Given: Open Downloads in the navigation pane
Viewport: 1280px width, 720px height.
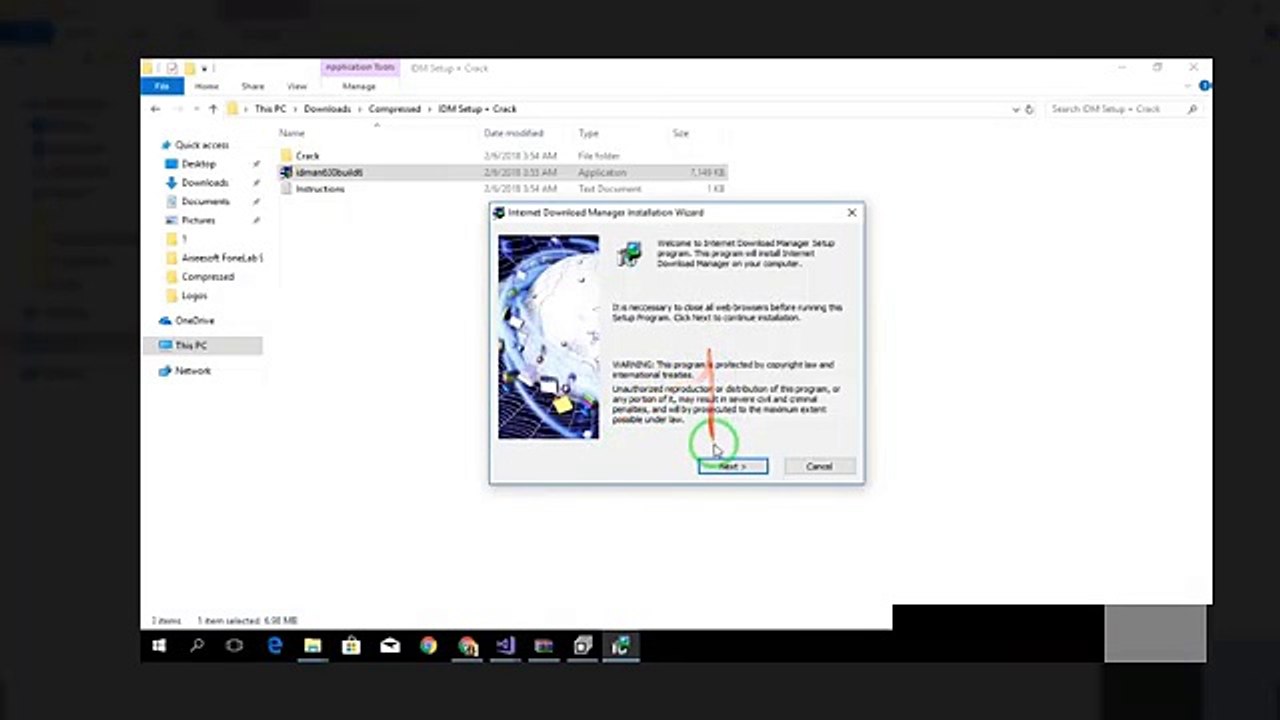Looking at the screenshot, I should 204,183.
